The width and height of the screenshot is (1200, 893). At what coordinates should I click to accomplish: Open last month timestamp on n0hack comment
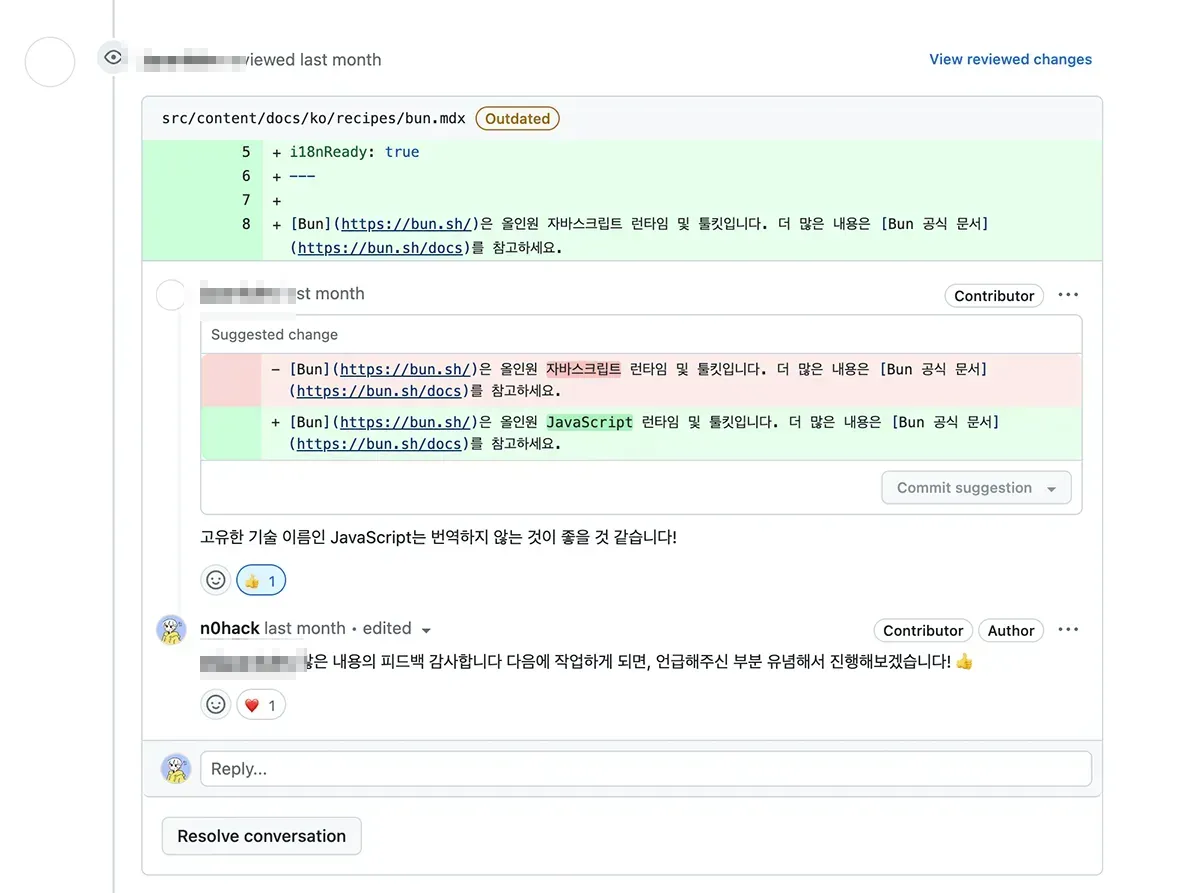[305, 628]
